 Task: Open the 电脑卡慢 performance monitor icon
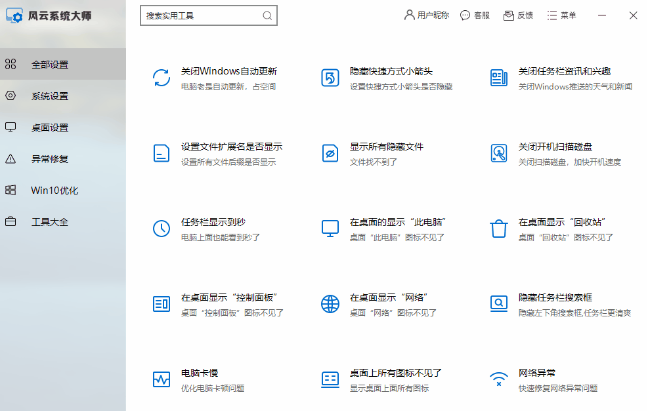coord(161,379)
